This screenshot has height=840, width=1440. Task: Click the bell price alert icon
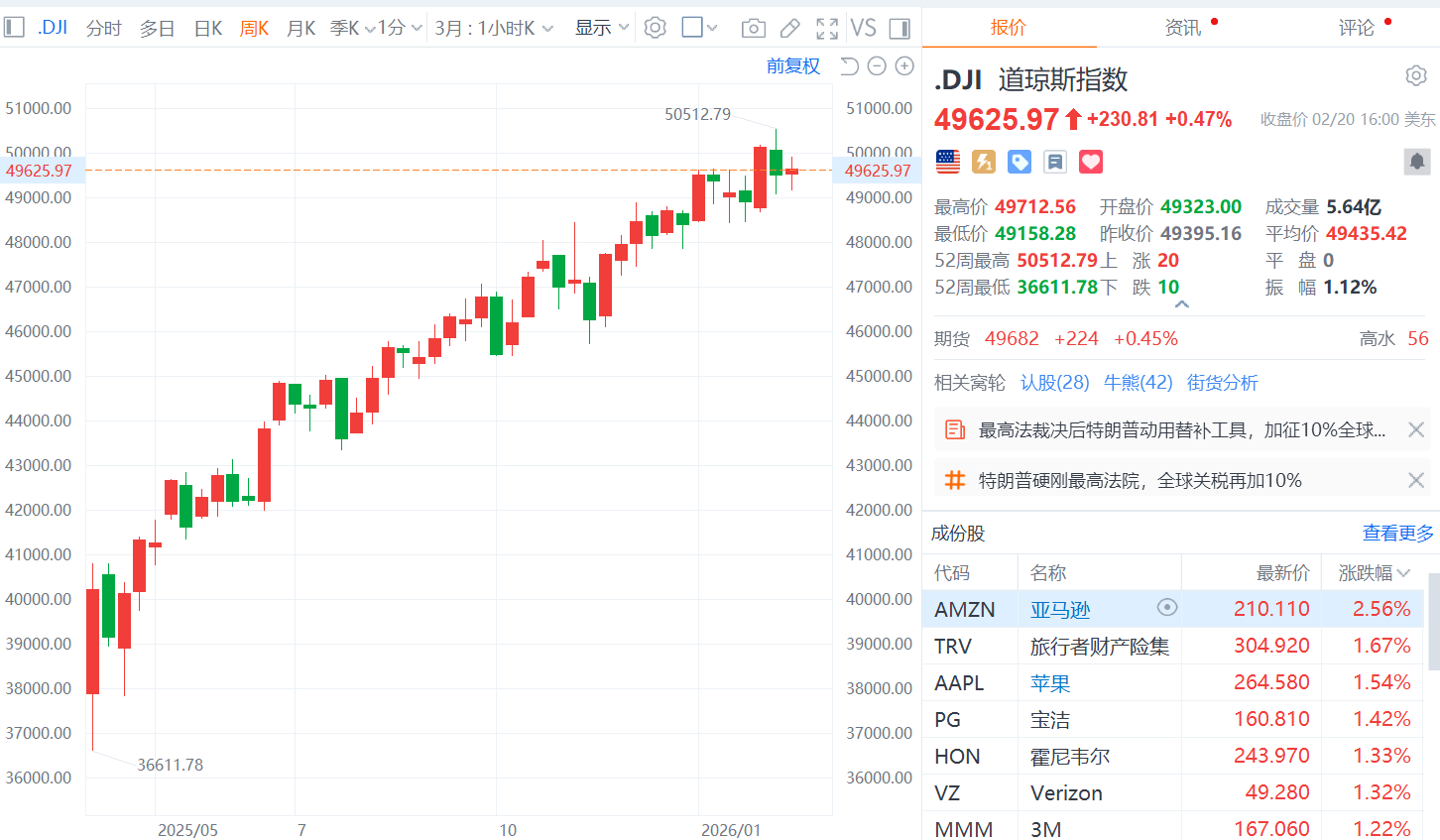pos(1417,162)
